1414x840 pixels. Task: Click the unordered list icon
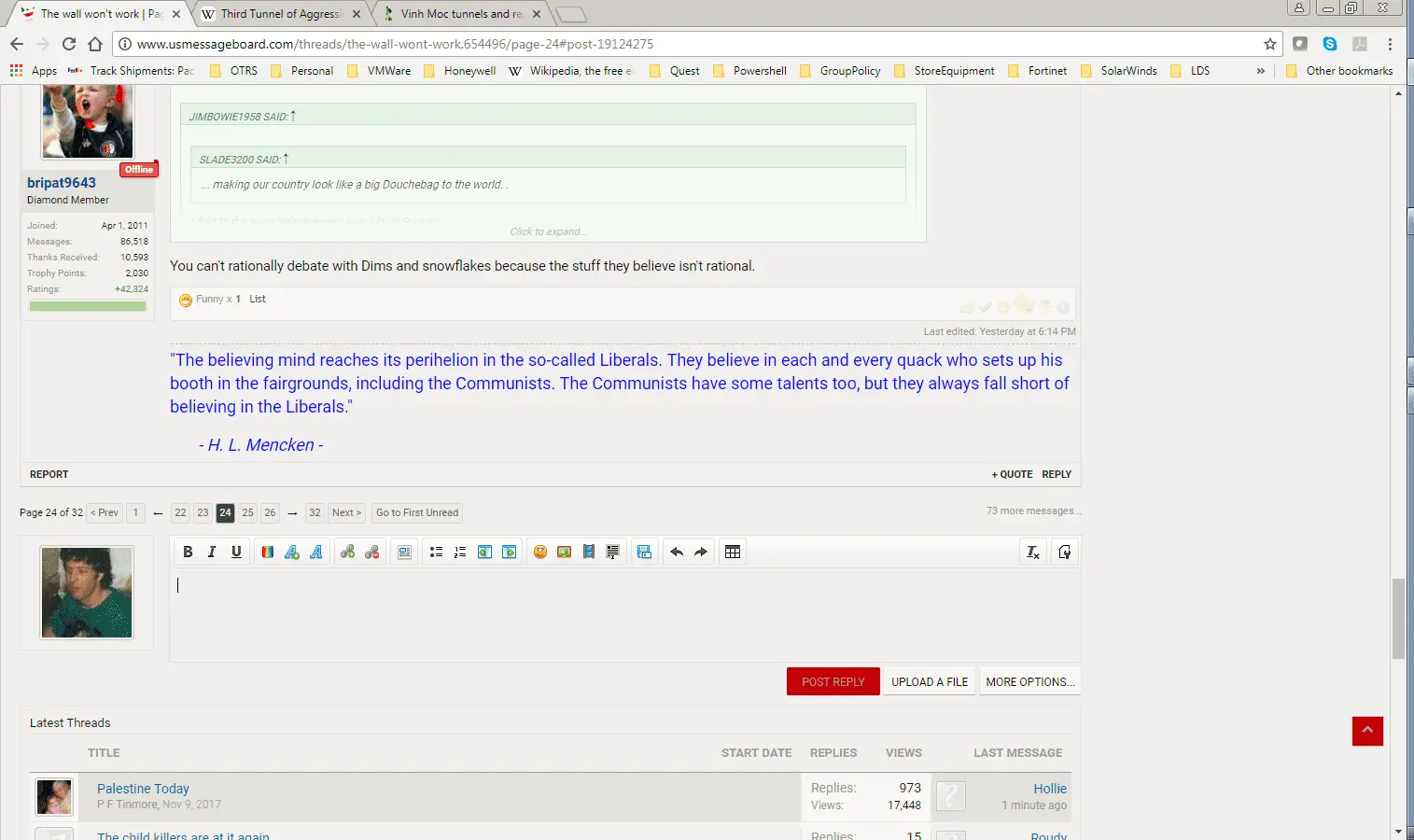[x=436, y=553]
